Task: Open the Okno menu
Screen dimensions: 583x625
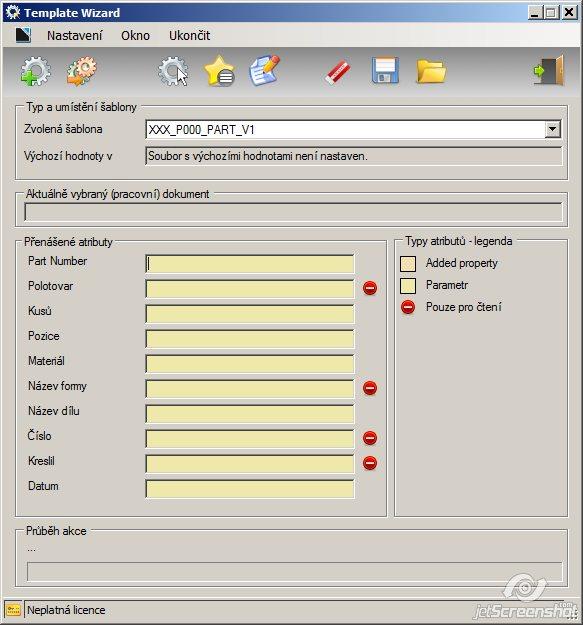Action: coord(135,35)
